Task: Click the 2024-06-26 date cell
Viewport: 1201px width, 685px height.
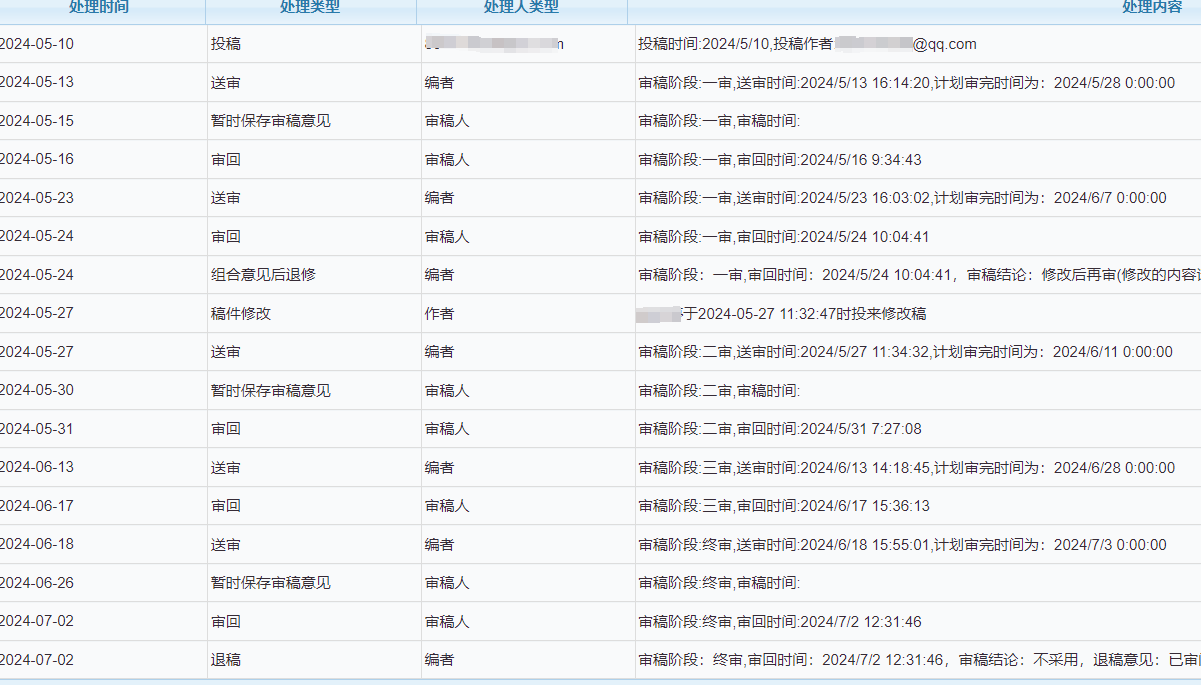Action: [x=37, y=583]
